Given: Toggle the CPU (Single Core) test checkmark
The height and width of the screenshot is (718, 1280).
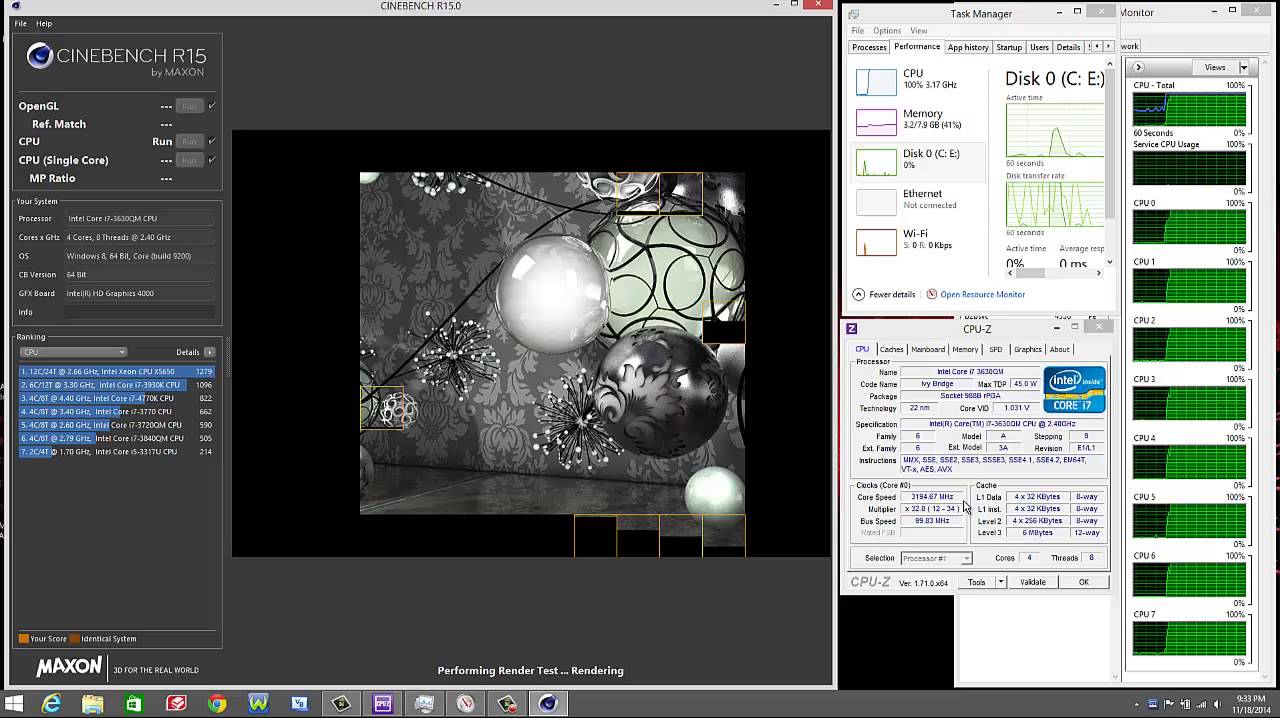Looking at the screenshot, I should 212,160.
